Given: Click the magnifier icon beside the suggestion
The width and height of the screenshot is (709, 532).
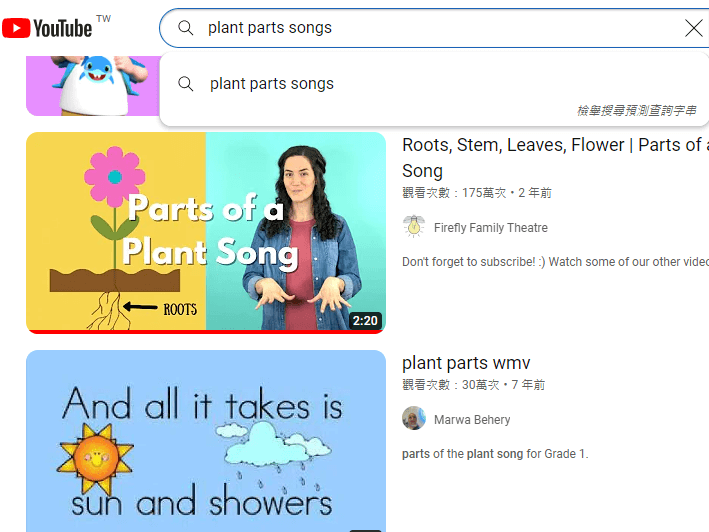Looking at the screenshot, I should (185, 84).
